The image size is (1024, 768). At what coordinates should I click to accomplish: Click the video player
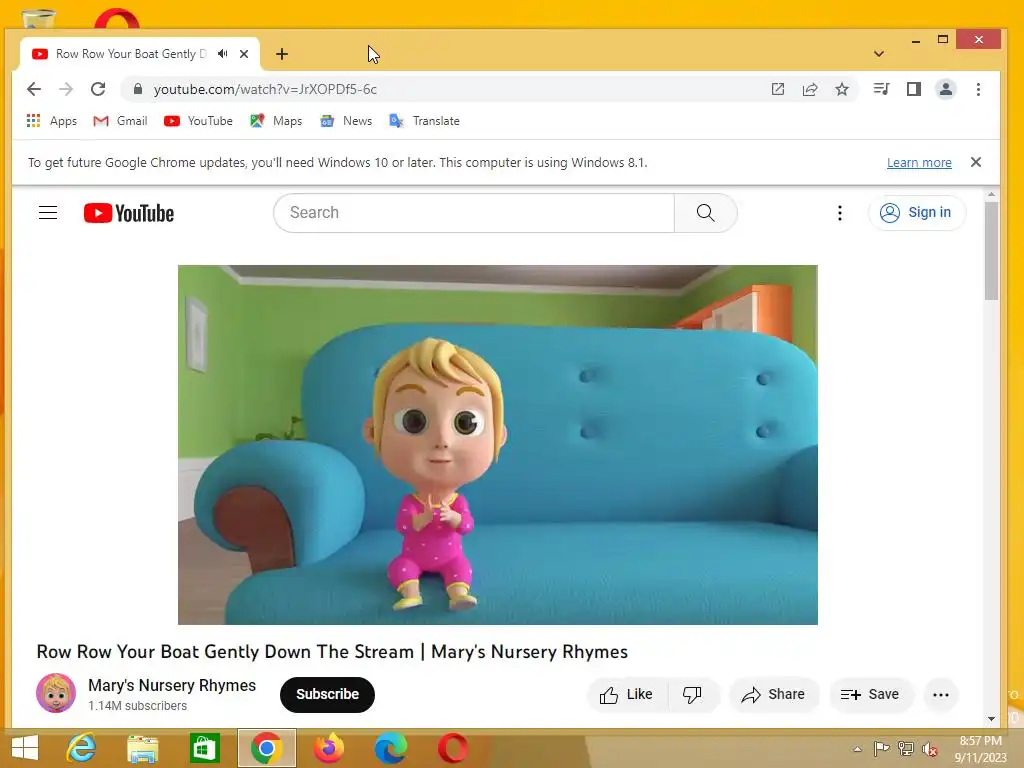(498, 445)
